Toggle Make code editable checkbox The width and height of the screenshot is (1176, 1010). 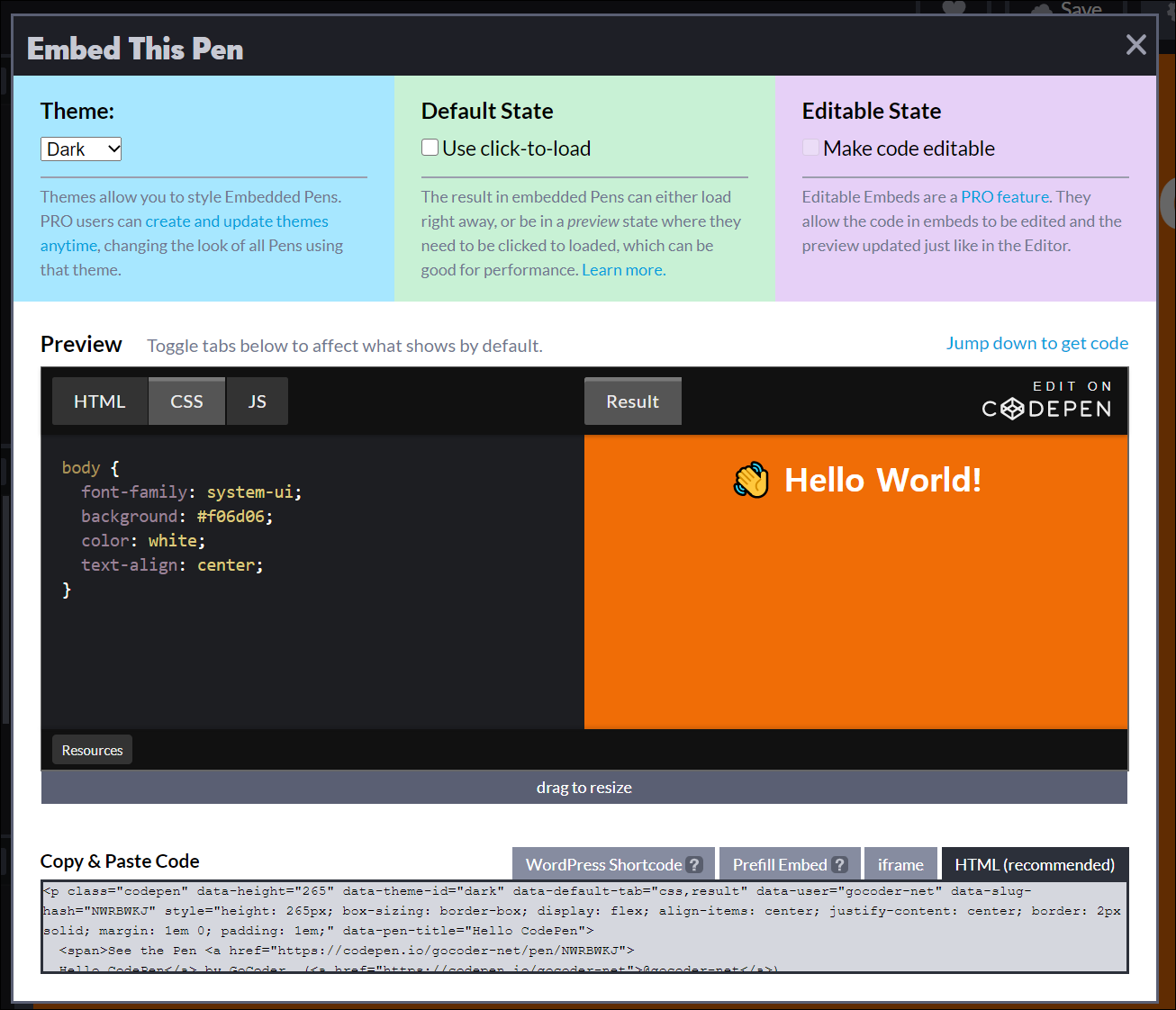pos(811,148)
